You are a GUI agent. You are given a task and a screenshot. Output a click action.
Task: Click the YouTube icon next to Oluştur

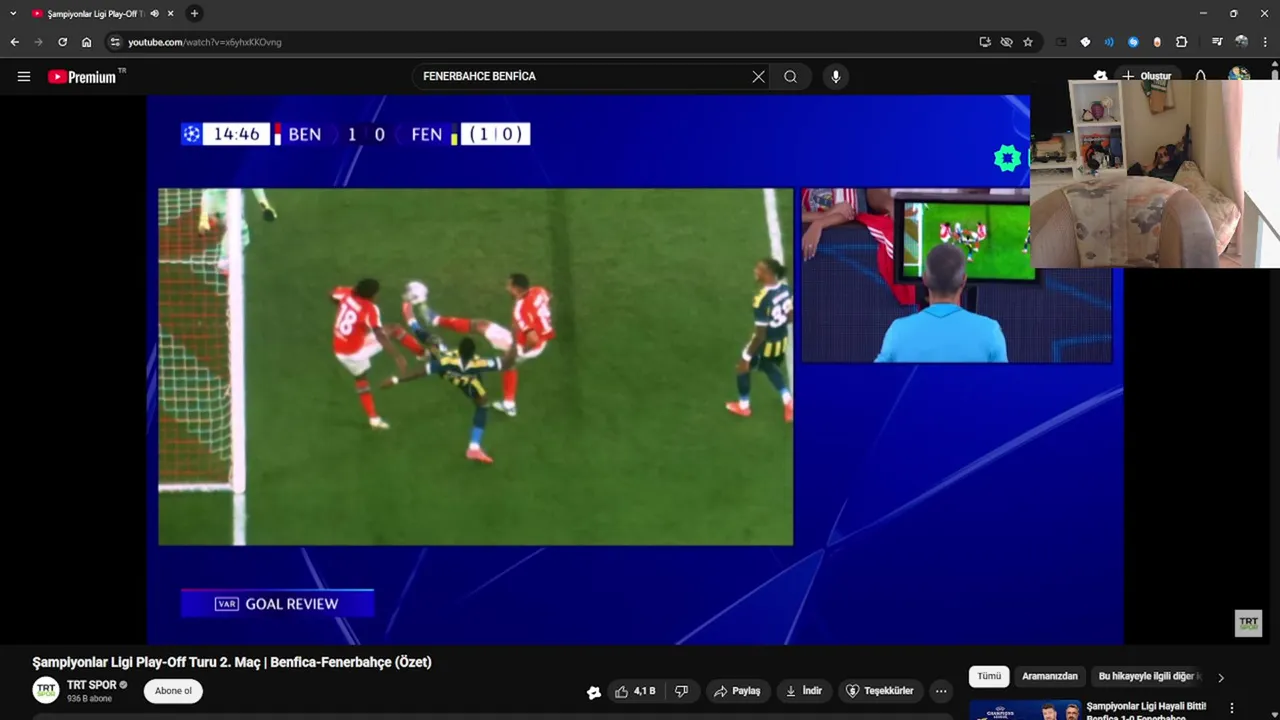tap(1100, 75)
